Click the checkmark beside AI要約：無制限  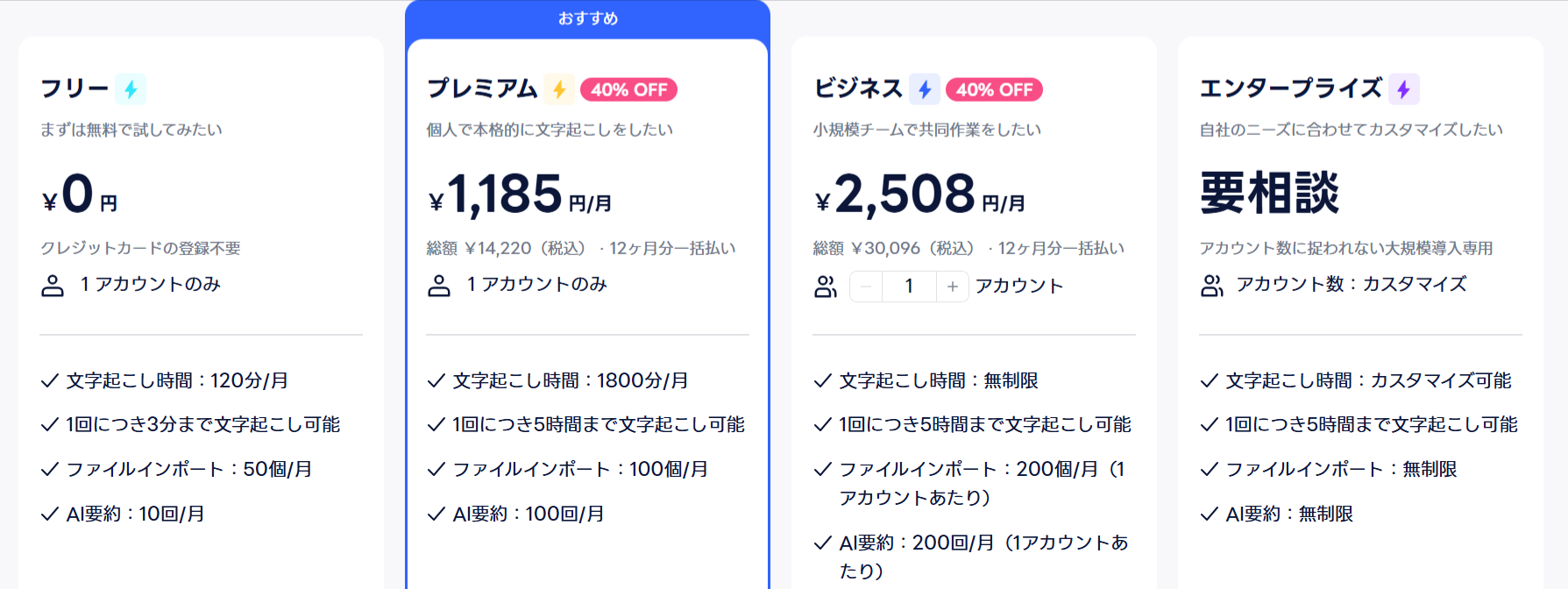click(x=1209, y=514)
